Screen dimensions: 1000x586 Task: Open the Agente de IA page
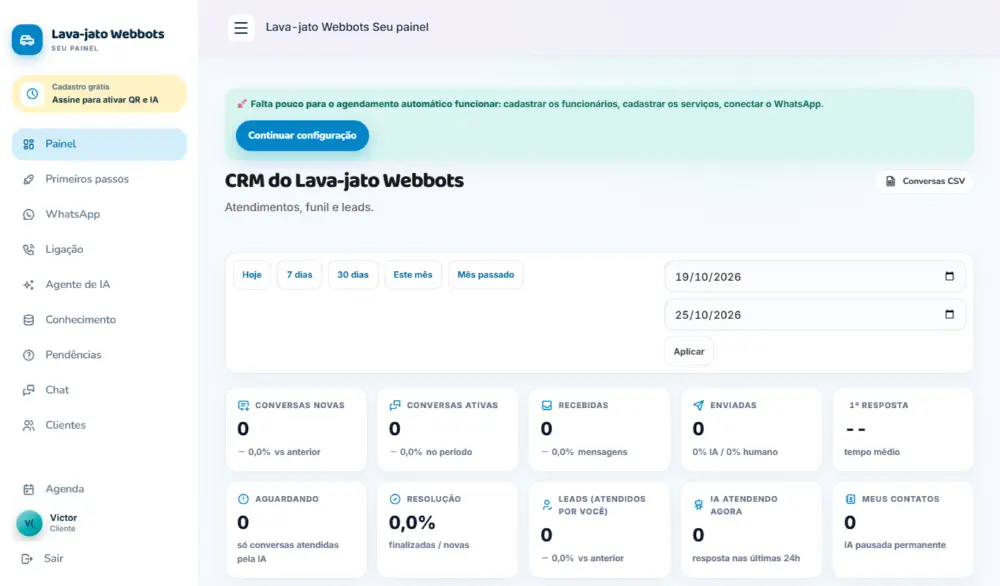(99, 284)
